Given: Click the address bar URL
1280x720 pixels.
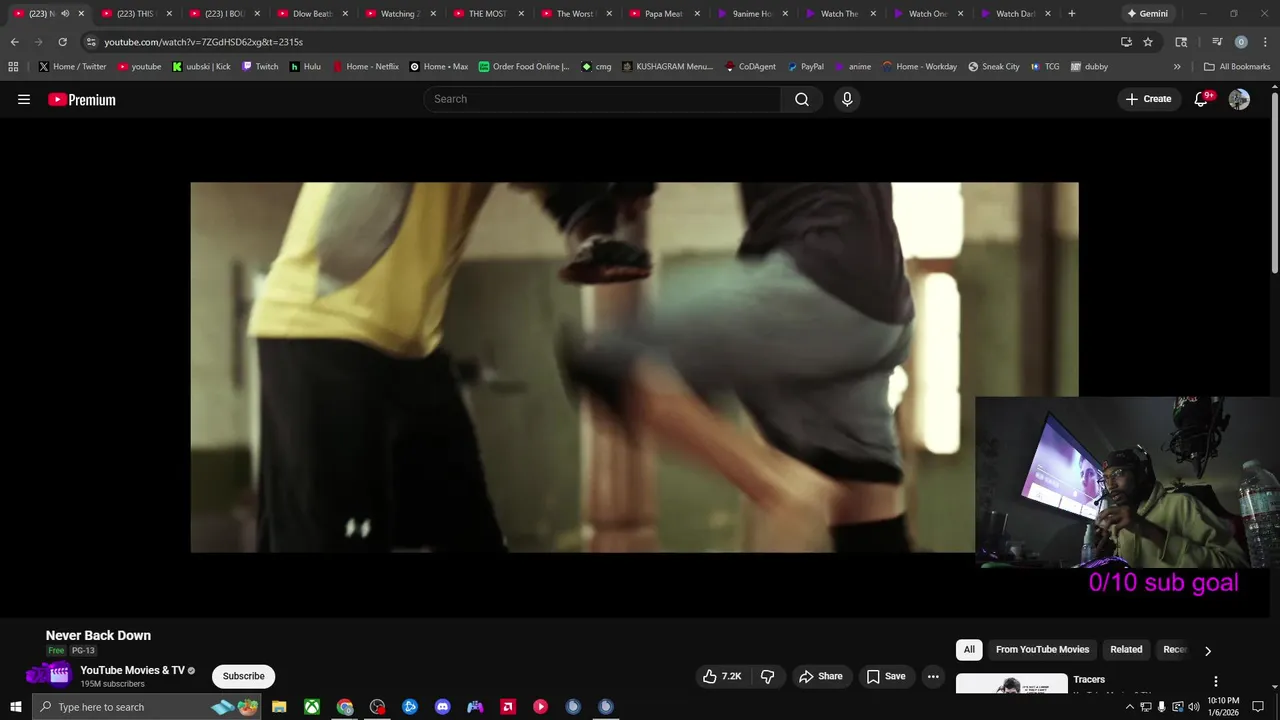Looking at the screenshot, I should (203, 42).
